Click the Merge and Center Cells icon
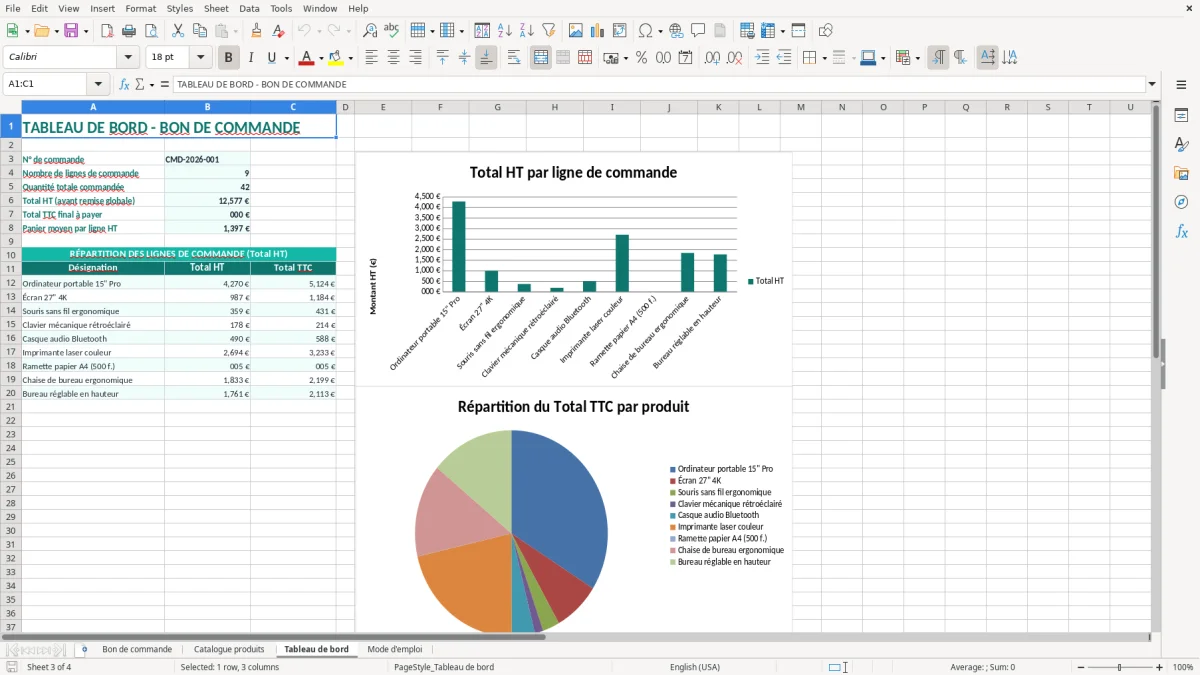Viewport: 1200px width, 675px height. (x=541, y=58)
